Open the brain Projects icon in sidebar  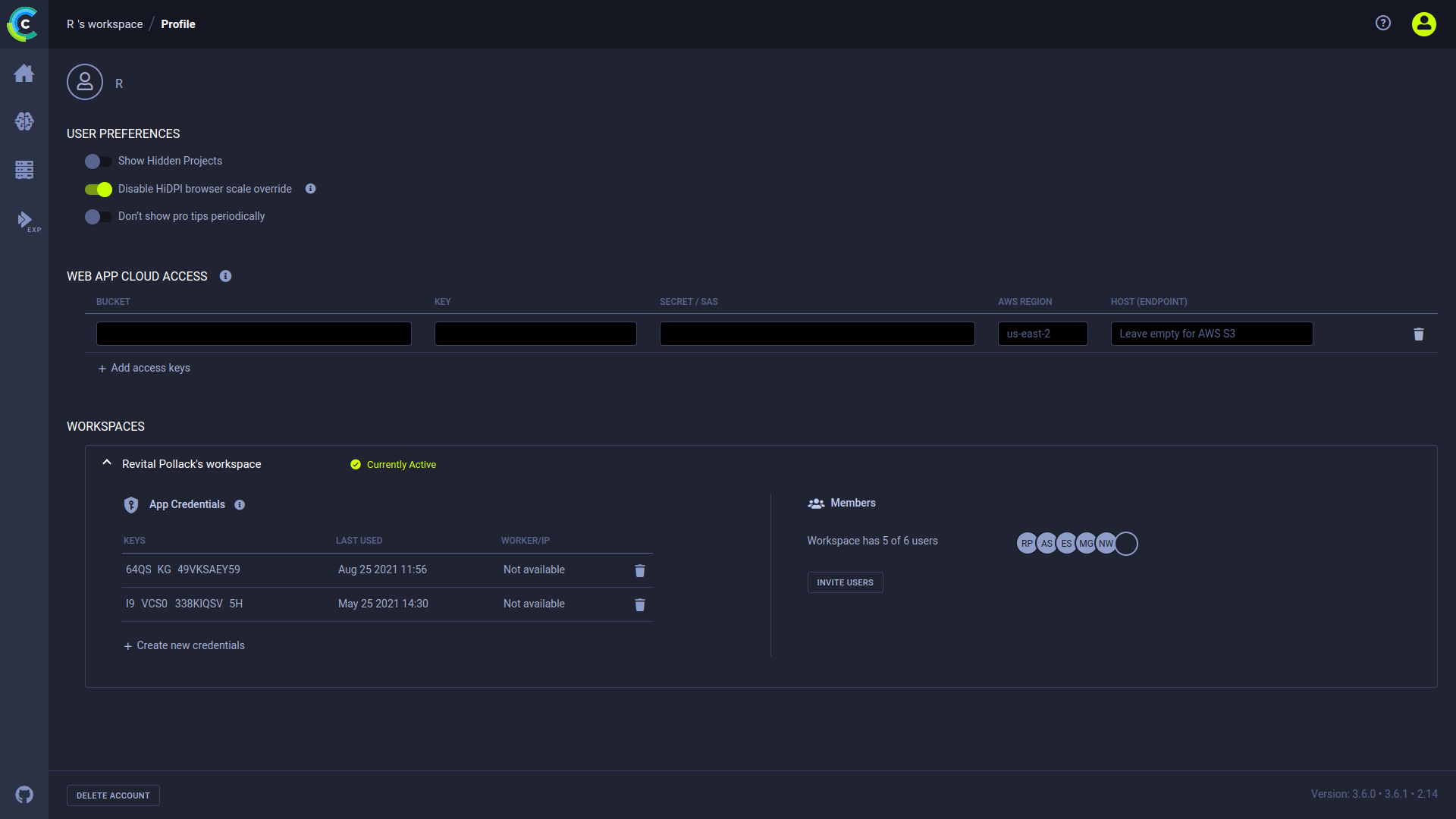[x=24, y=121]
